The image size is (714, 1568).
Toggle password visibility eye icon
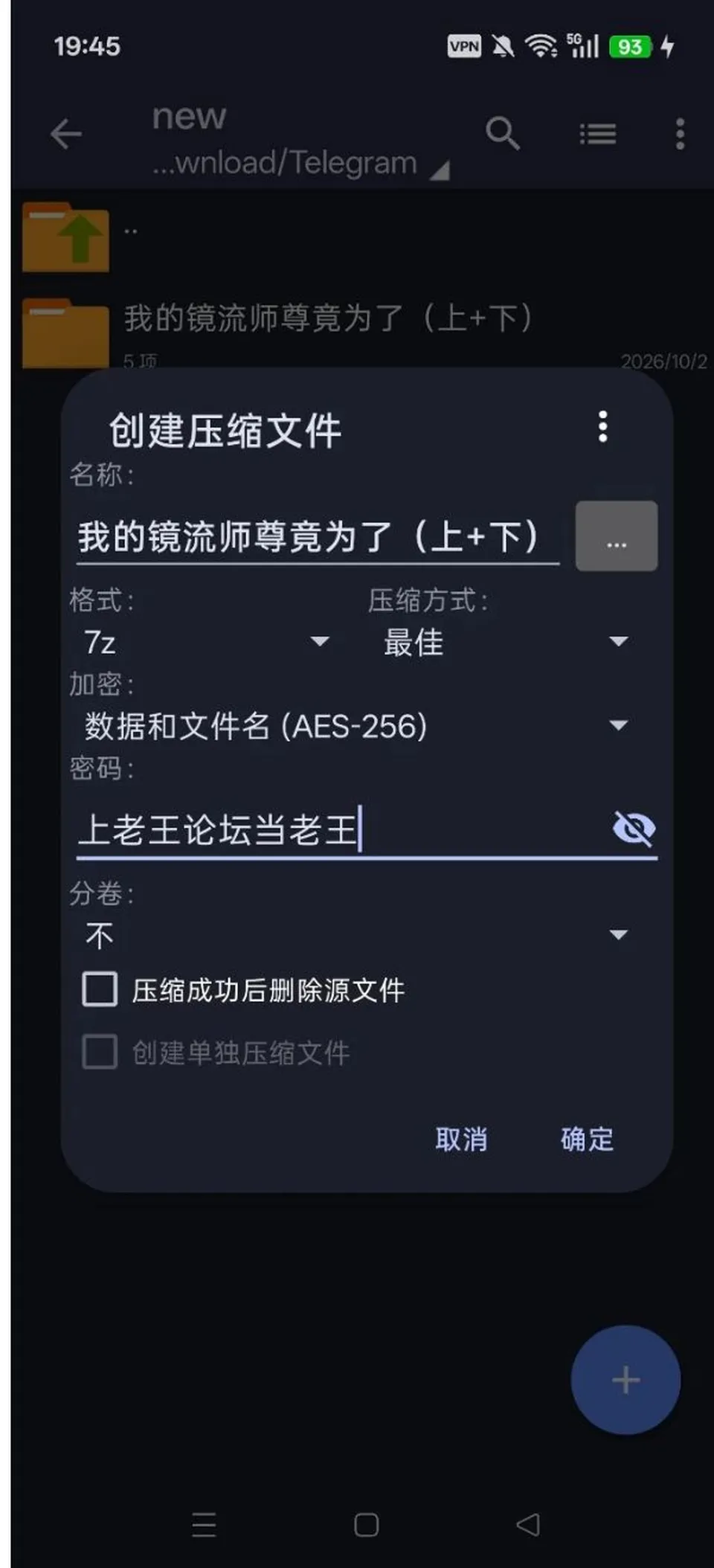pyautogui.click(x=634, y=829)
